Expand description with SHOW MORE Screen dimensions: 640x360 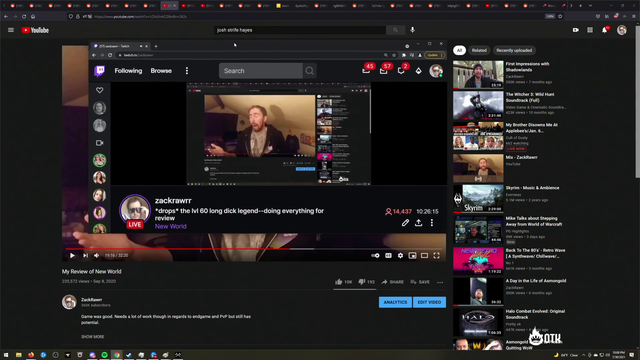pyautogui.click(x=93, y=337)
